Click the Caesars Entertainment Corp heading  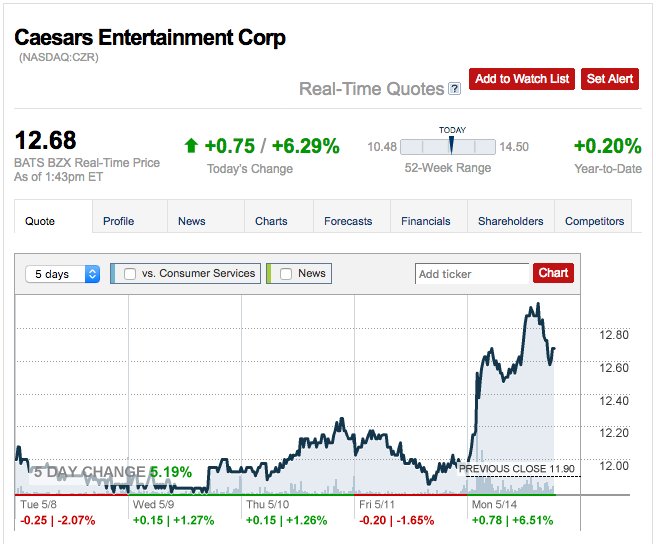click(x=150, y=38)
